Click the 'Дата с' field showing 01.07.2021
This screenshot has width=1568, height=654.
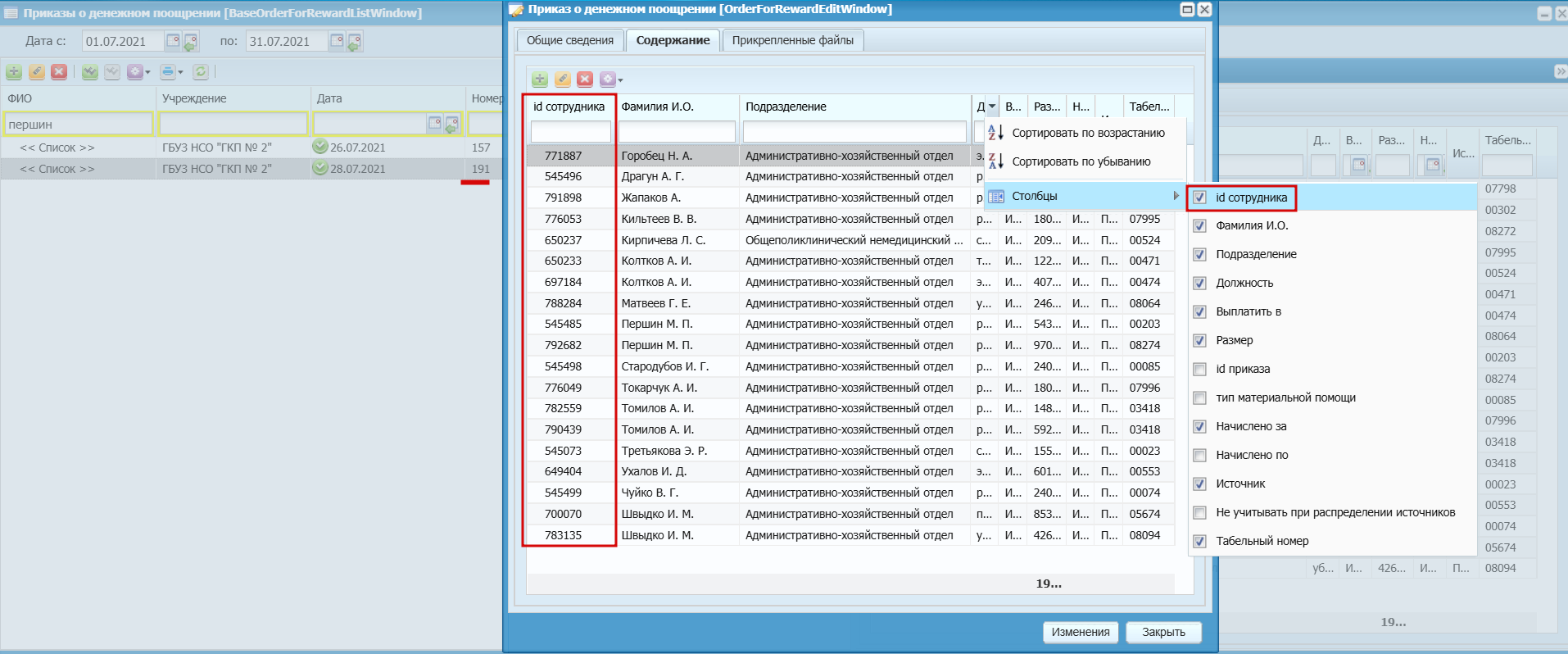point(123,41)
